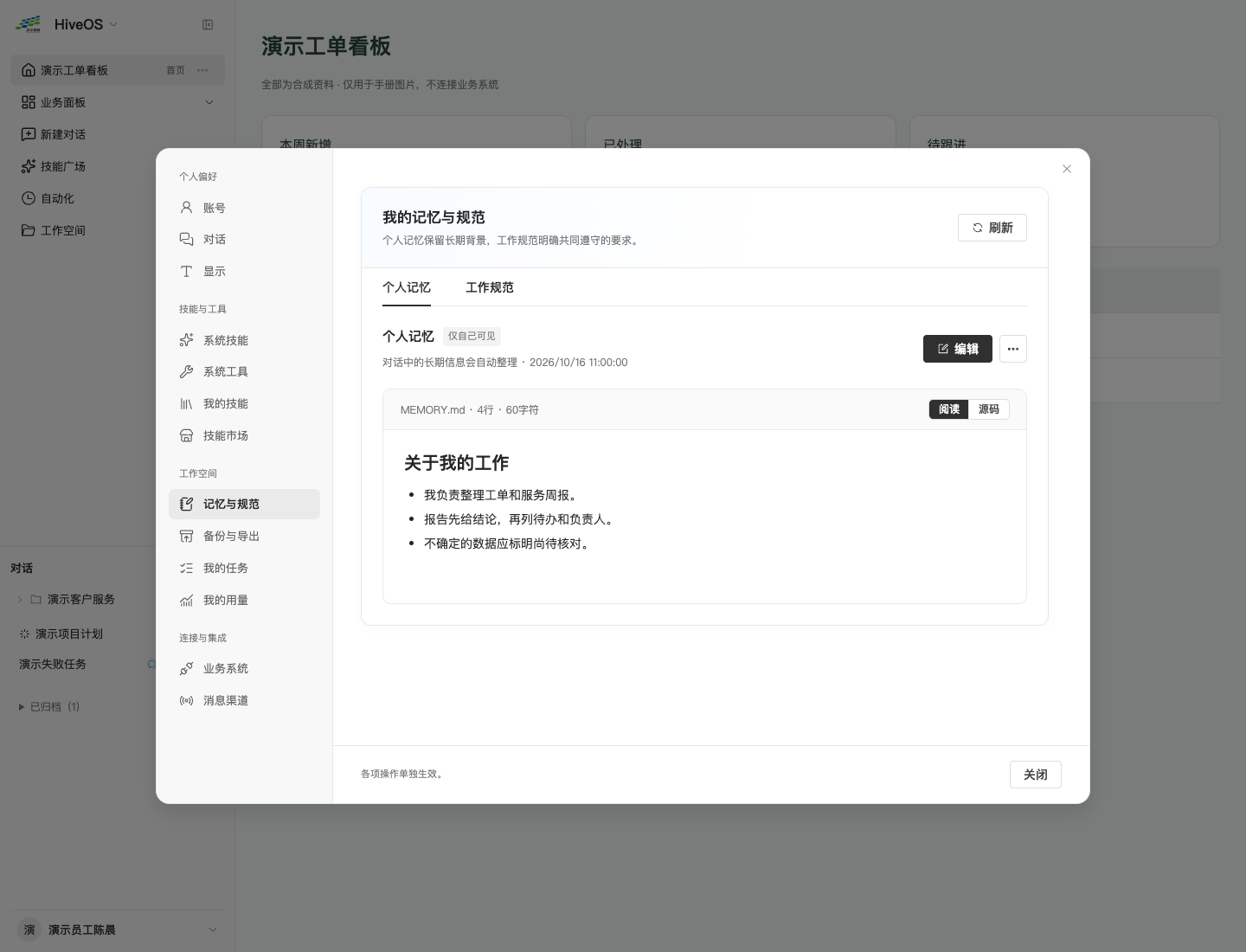Viewport: 1246px width, 952px height.
Task: Open 技能市场 store entry
Action: (244, 436)
